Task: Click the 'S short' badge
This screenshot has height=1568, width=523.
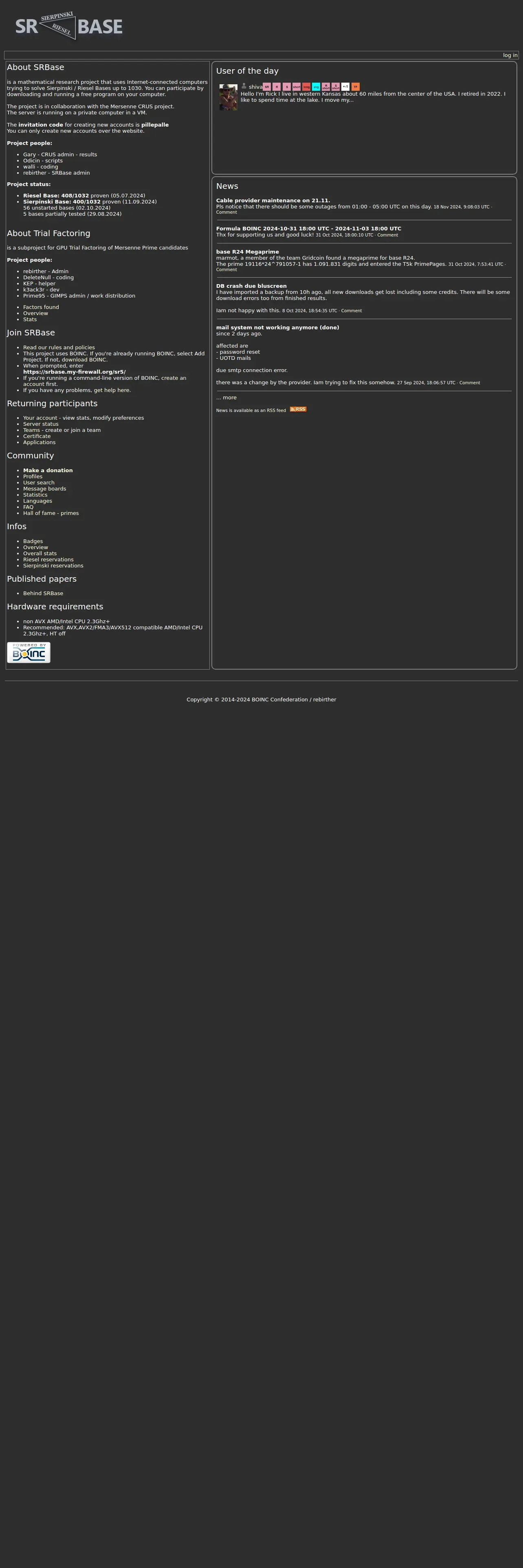Action: tap(336, 87)
